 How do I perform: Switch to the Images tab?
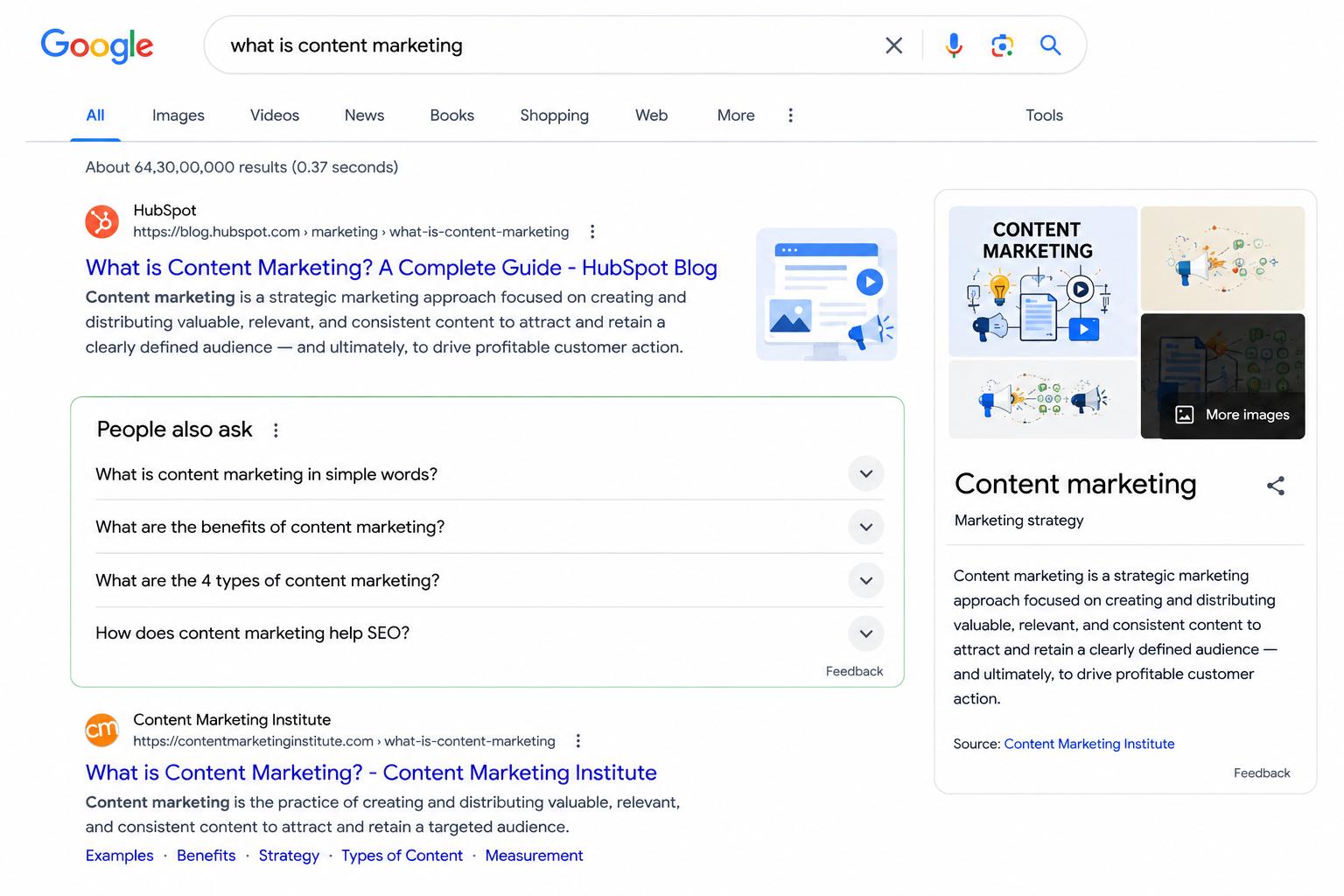[178, 115]
